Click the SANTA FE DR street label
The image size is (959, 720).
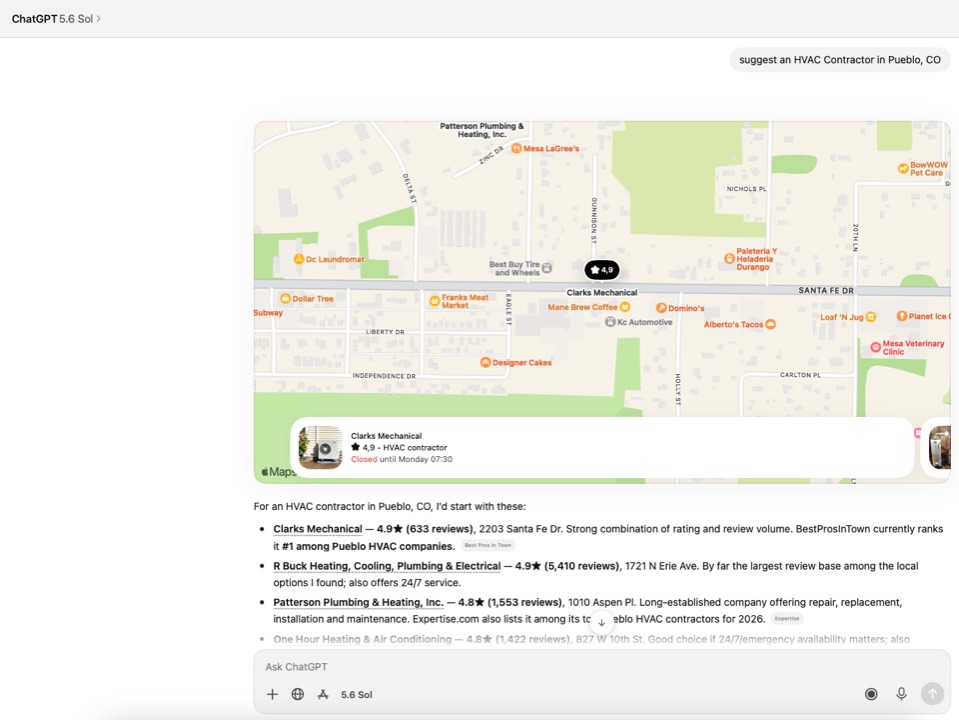(x=826, y=291)
